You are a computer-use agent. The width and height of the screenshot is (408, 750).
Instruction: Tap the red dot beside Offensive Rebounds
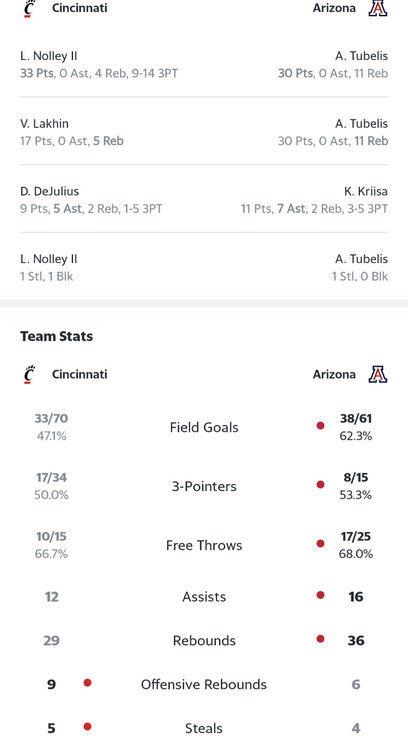(x=88, y=683)
